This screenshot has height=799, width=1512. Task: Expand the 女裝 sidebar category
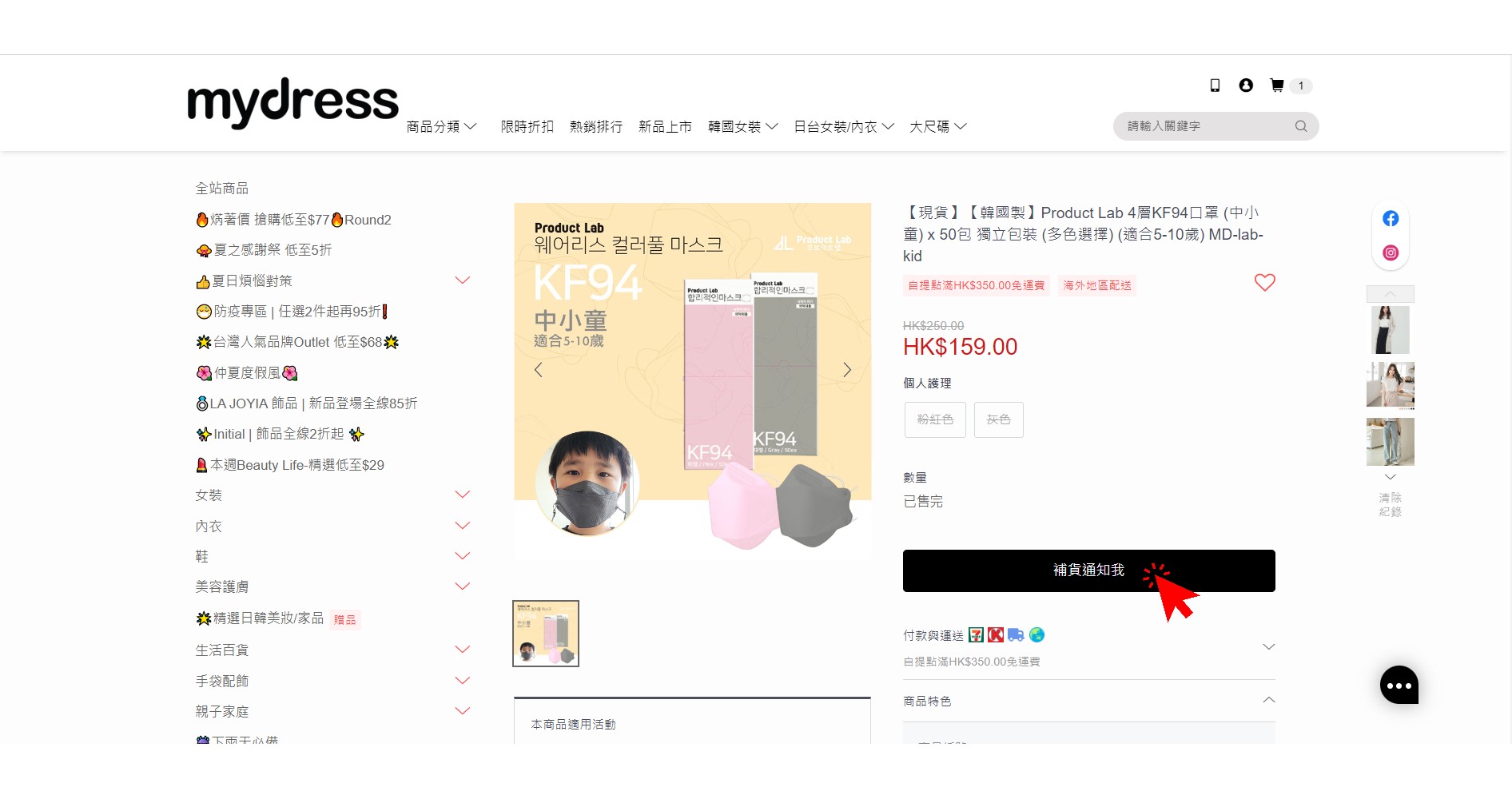pos(462,495)
